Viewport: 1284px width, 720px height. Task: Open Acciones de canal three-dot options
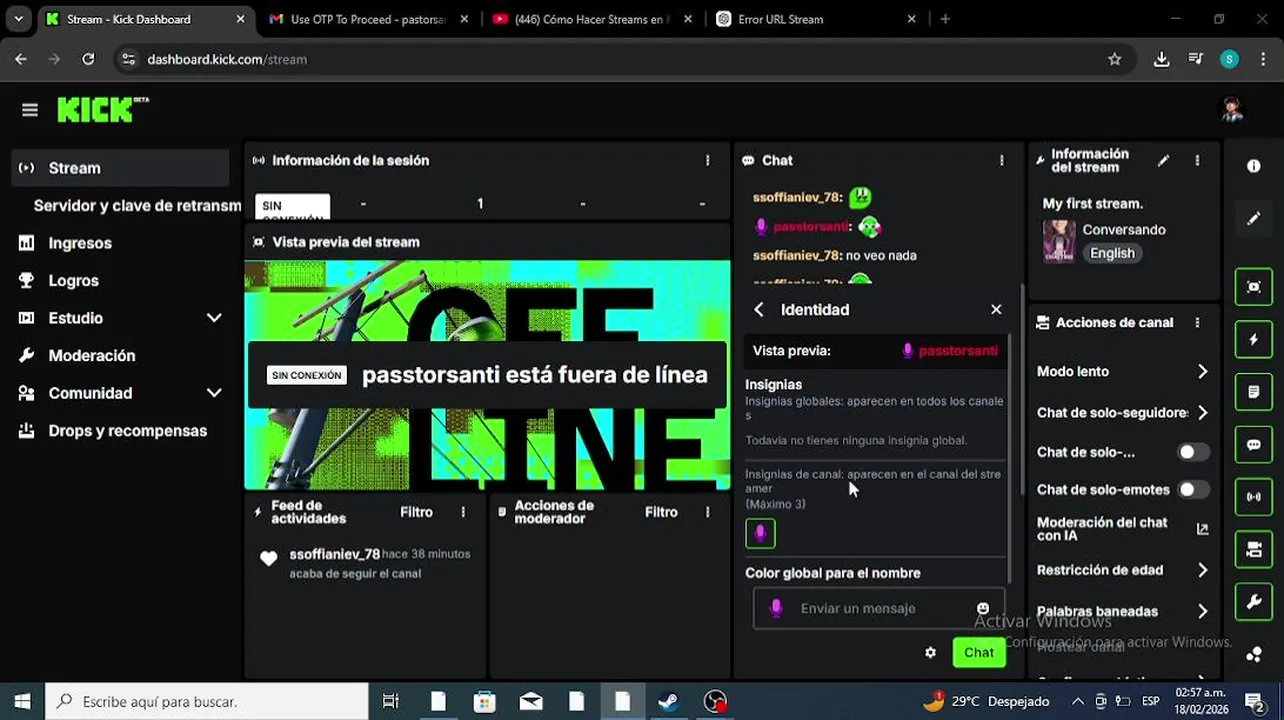[x=1197, y=322]
